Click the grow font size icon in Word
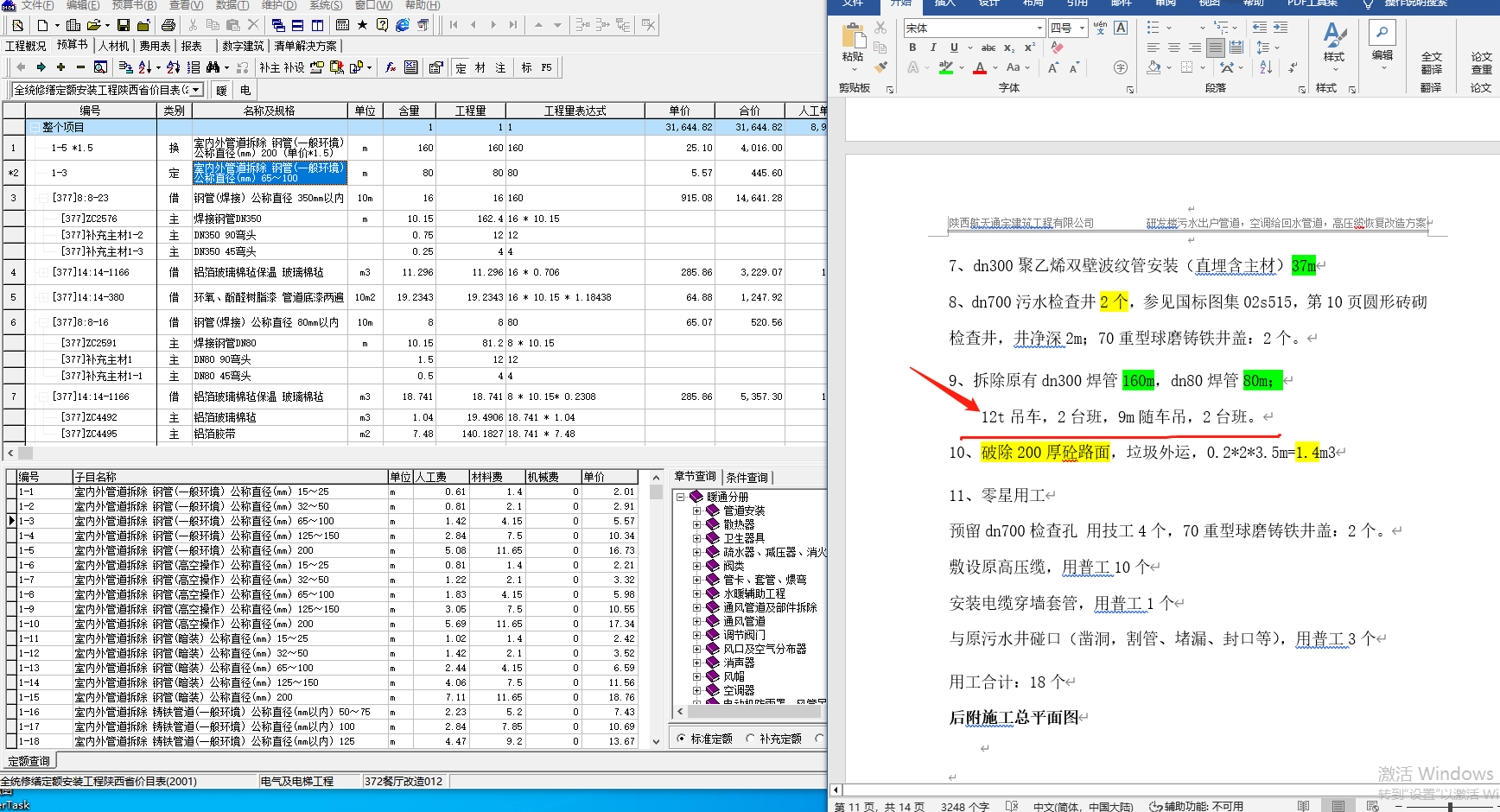 tap(1053, 67)
